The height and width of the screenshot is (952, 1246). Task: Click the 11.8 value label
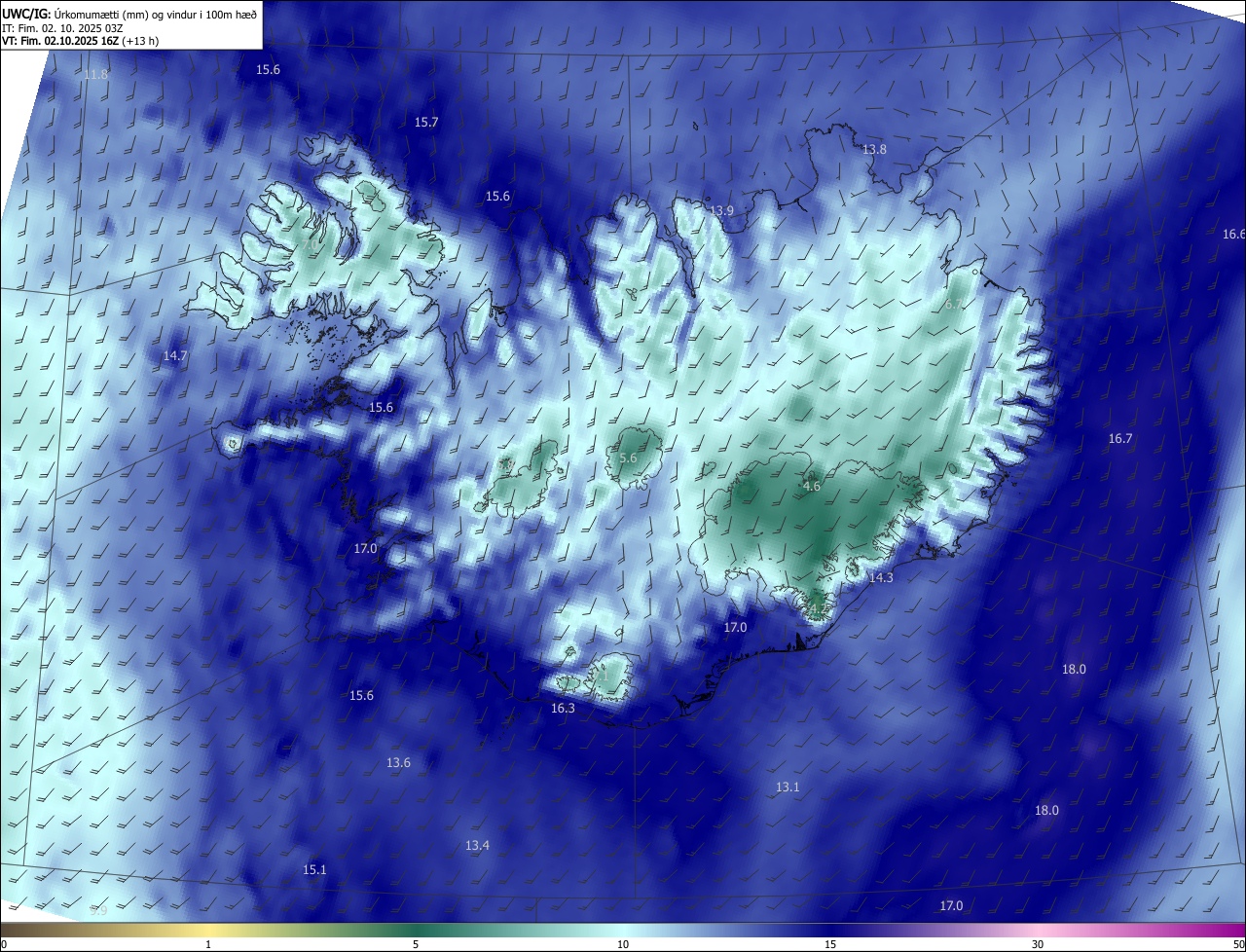[95, 74]
